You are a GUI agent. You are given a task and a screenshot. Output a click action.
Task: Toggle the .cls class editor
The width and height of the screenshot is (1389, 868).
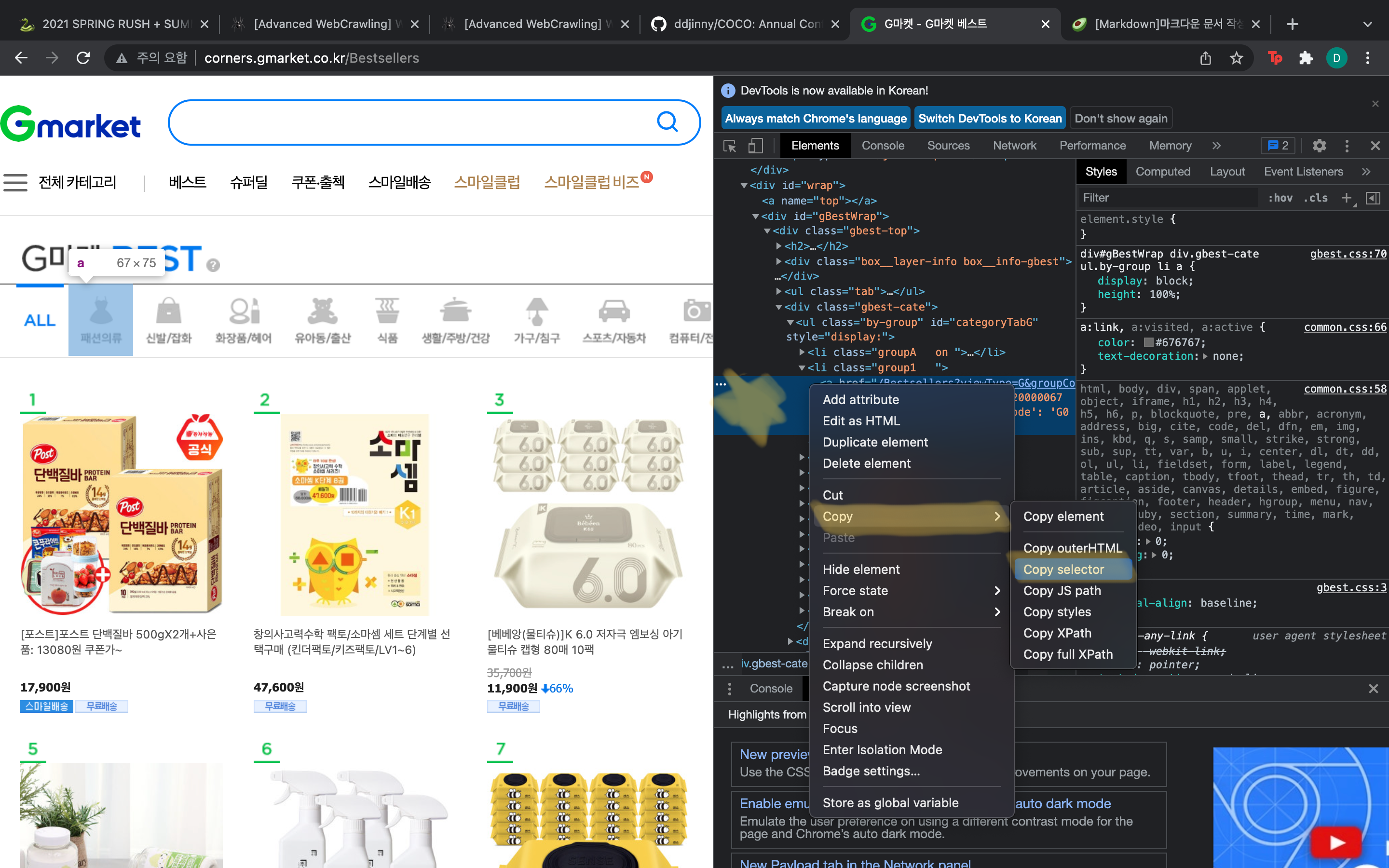(x=1315, y=198)
